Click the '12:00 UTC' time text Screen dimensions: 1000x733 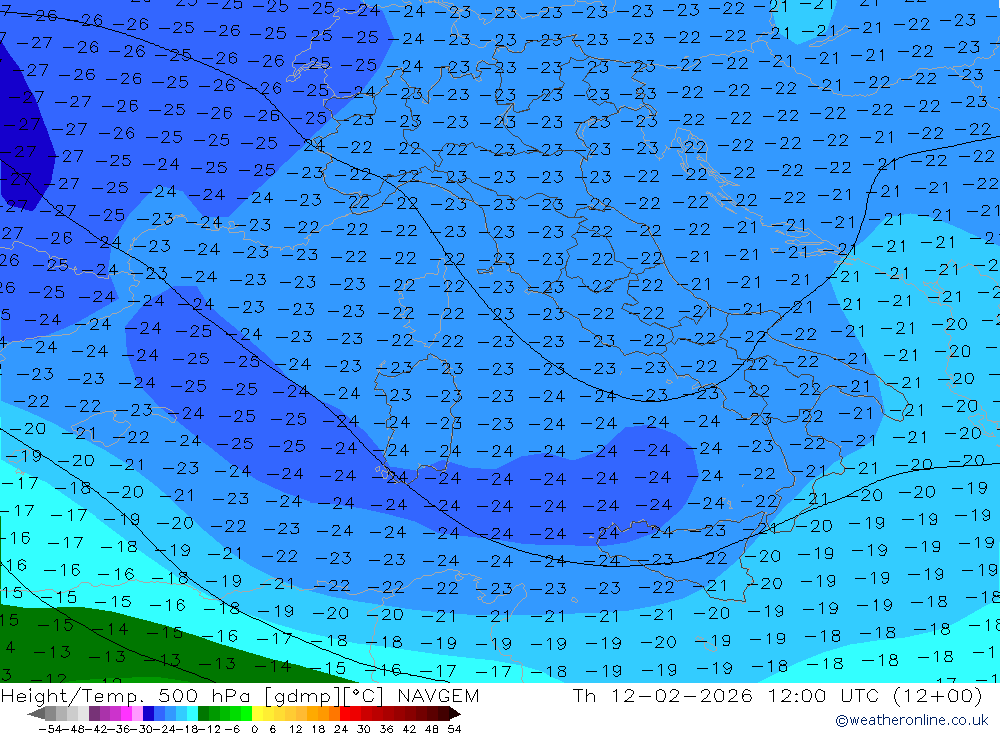[823, 695]
